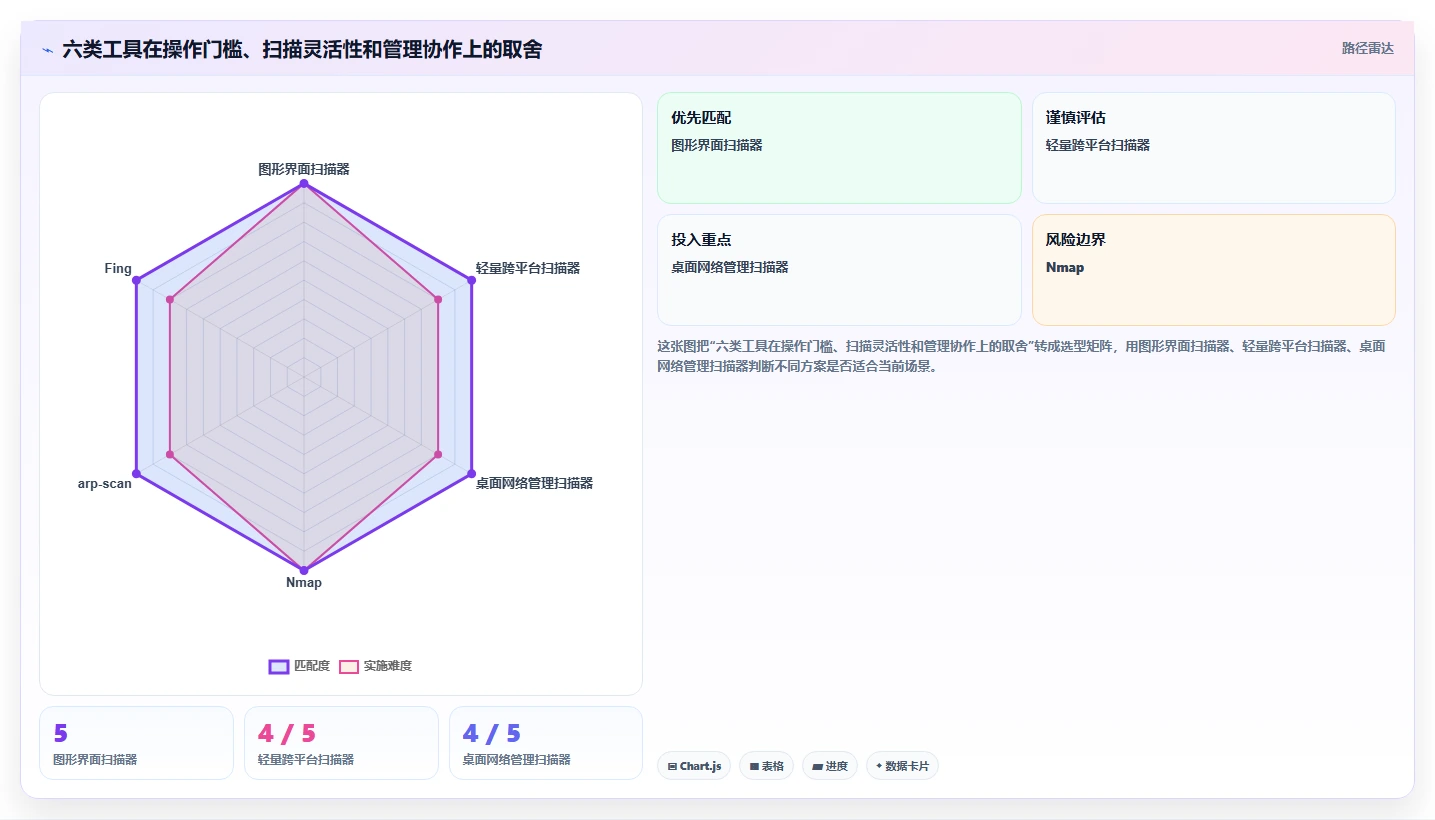Click the 4 / 5 轻量跨平台扫描器 stat card

341,743
